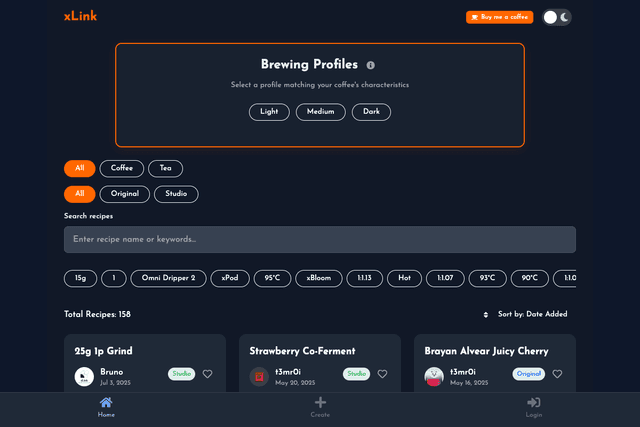Click the info icon beside Brewing Profiles

pos(370,65)
